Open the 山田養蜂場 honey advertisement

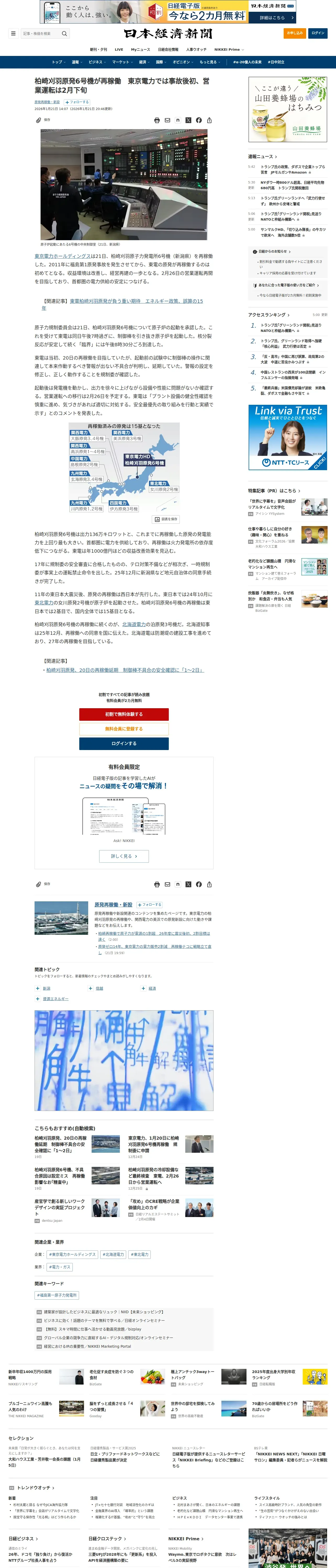(x=288, y=109)
